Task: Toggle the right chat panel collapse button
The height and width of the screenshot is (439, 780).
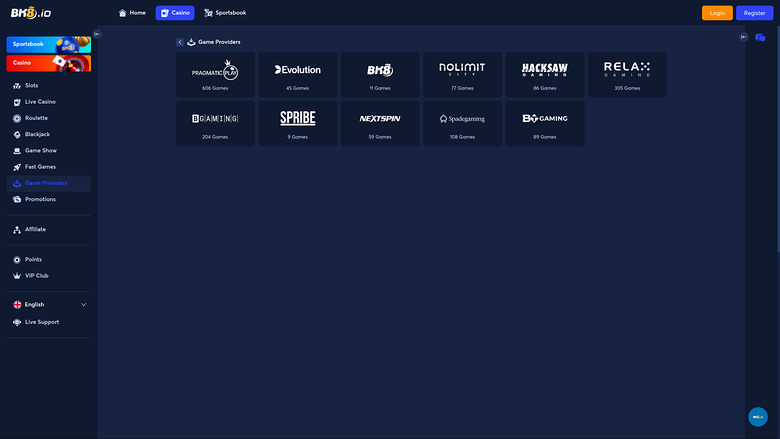Action: pyautogui.click(x=744, y=37)
